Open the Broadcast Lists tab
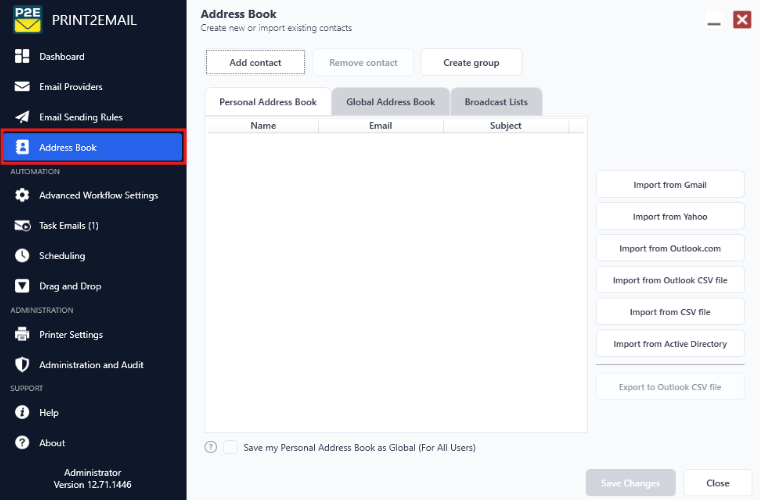 [496, 102]
